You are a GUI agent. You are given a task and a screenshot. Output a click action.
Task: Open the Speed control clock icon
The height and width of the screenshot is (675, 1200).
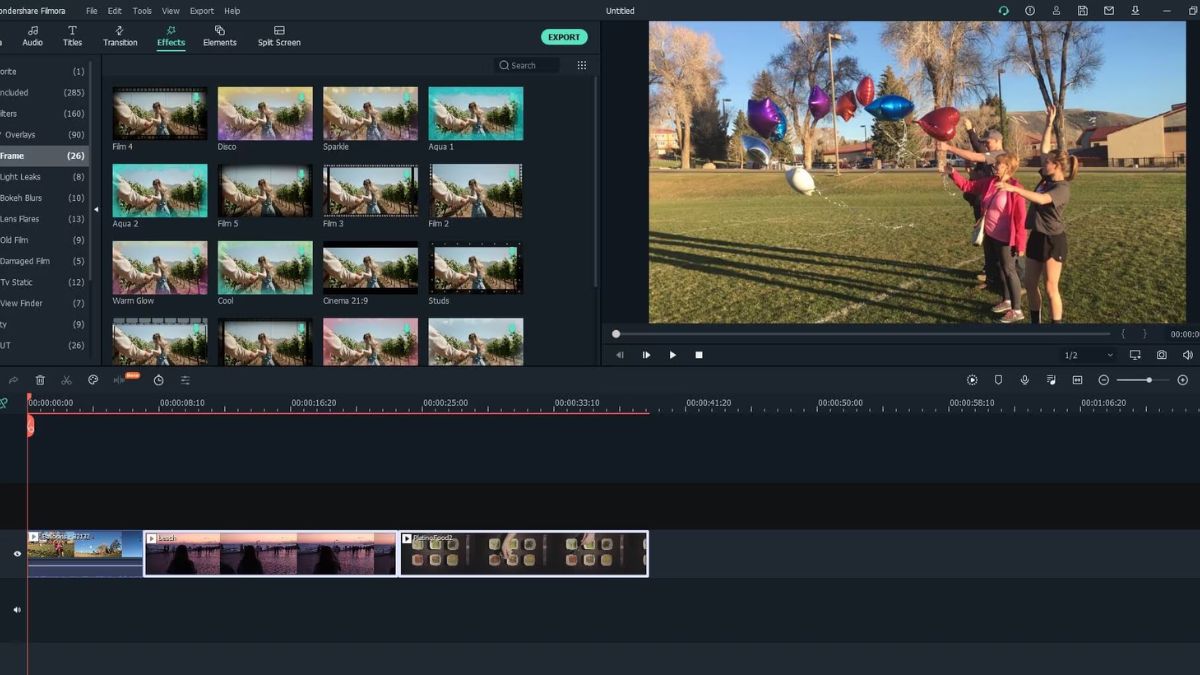[158, 380]
